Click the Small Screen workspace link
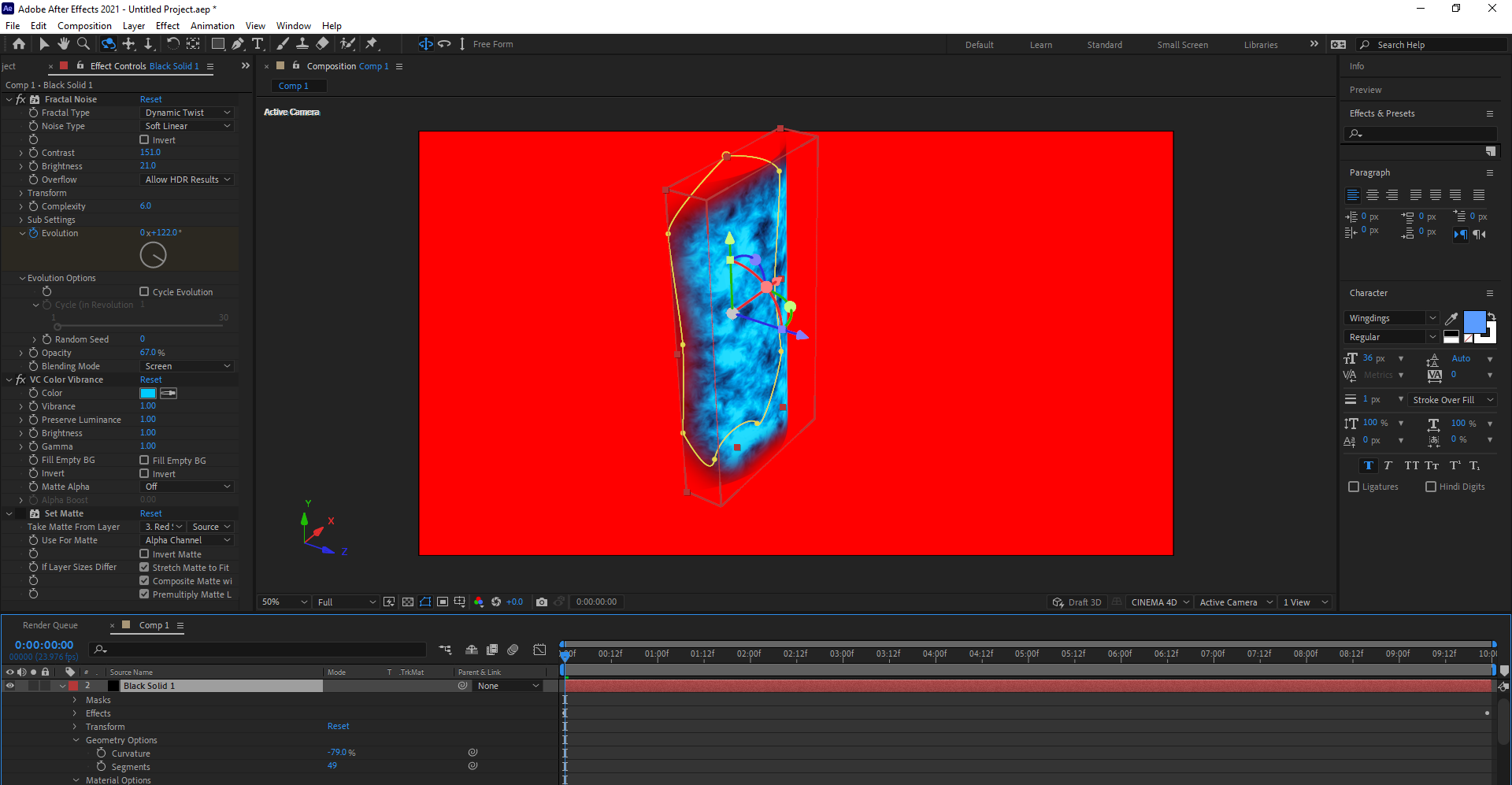This screenshot has height=785, width=1512. [1182, 44]
